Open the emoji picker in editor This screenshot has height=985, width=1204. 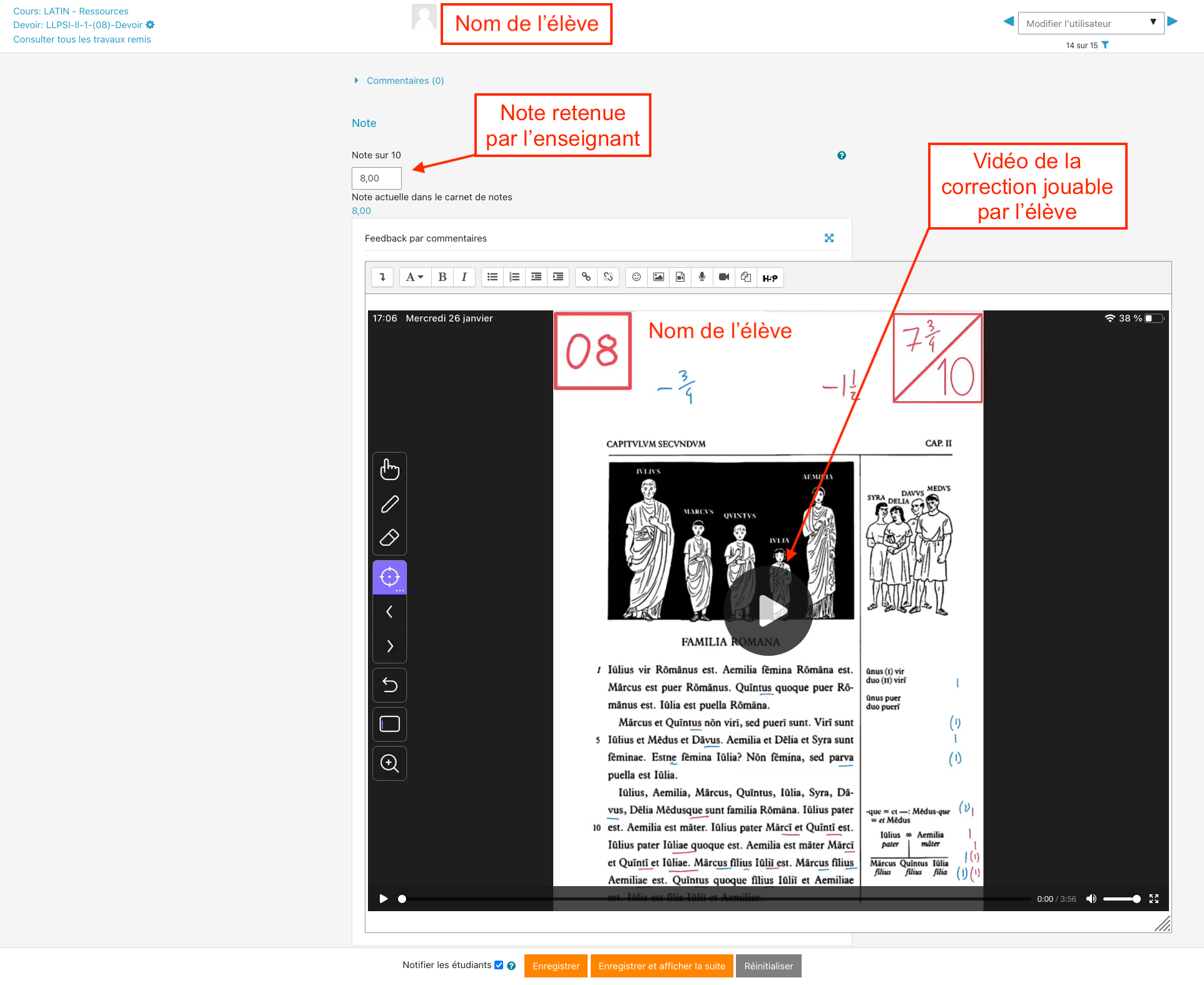coord(636,277)
